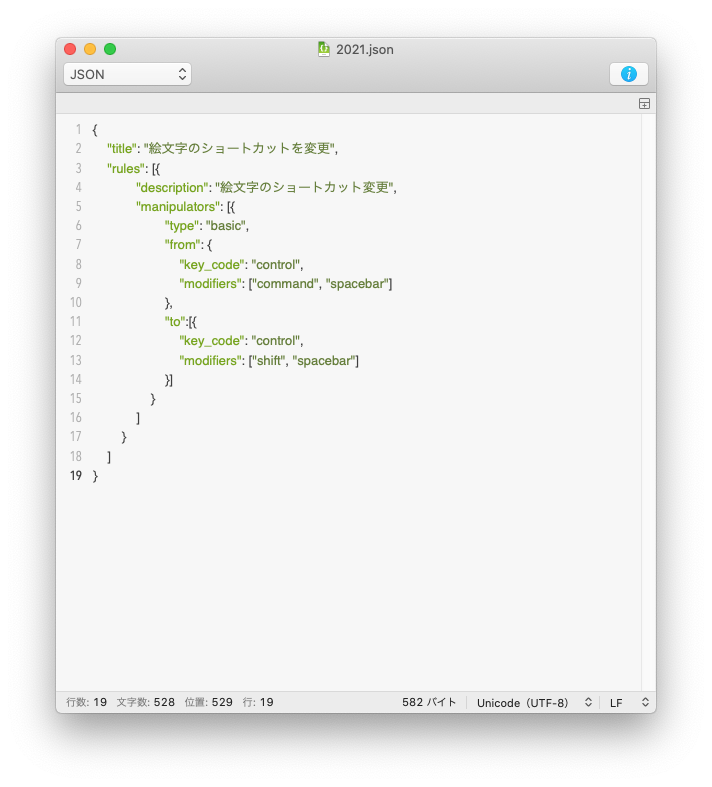712x787 pixels.
Task: Open the JSON syntax style dropdown
Action: [x=127, y=74]
